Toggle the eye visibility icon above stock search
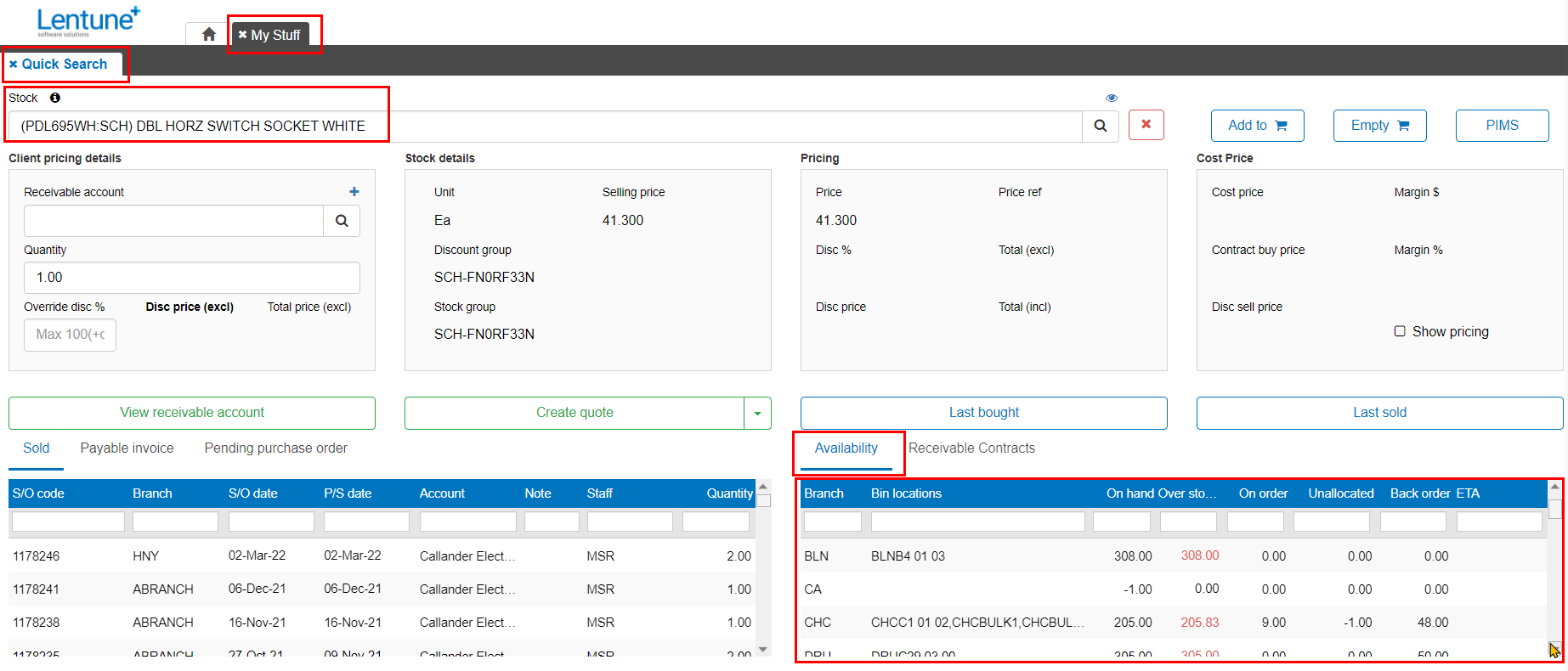Image resolution: width=1568 pixels, height=671 pixels. pos(1112,98)
